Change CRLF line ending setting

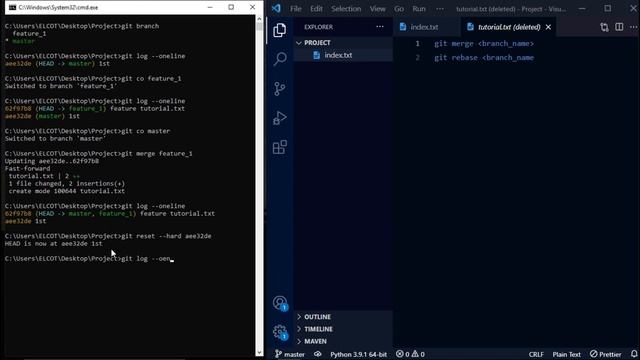coord(536,354)
